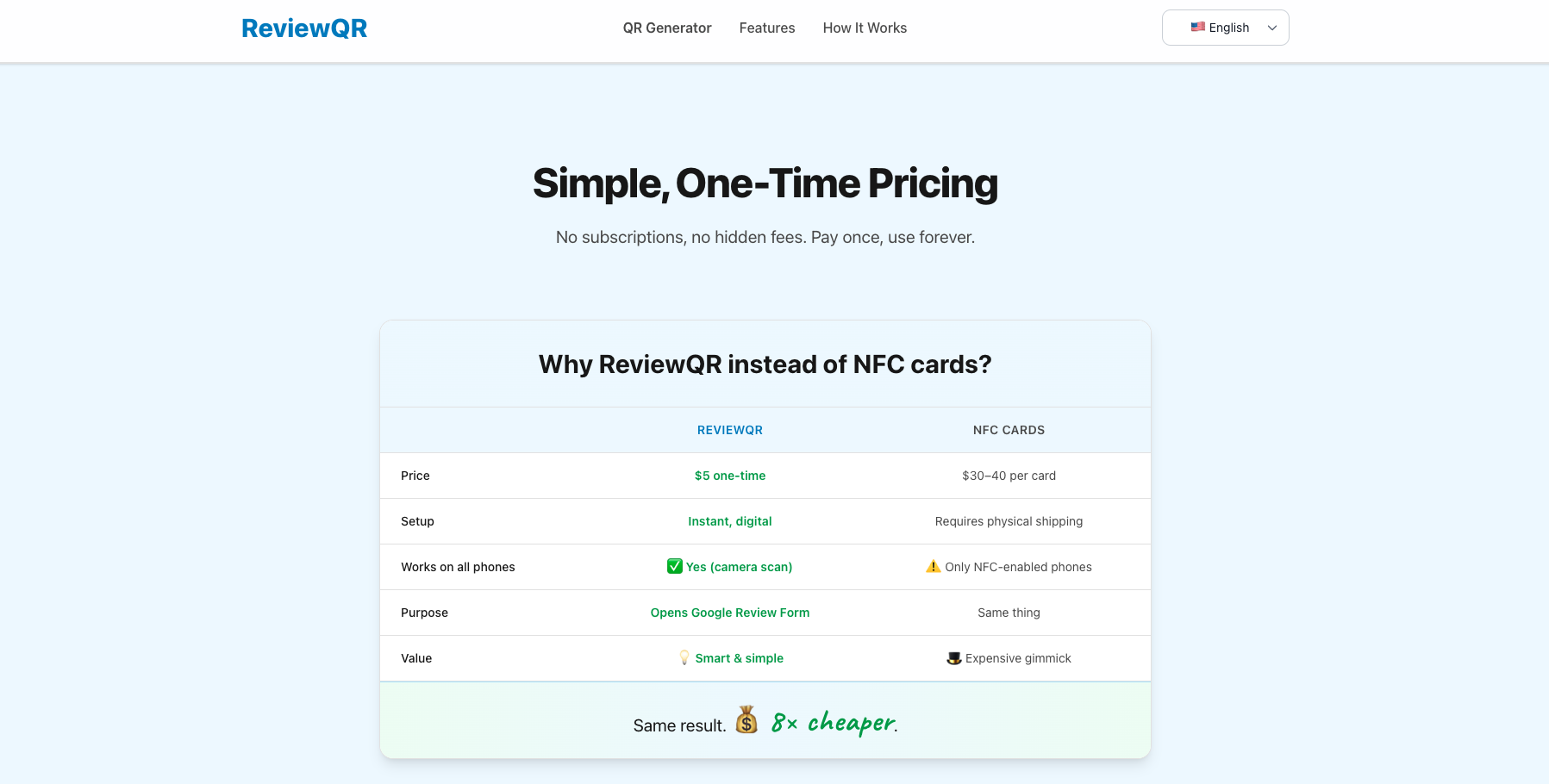This screenshot has height=784, width=1549.
Task: Click the lightbulb icon before Smart & simple
Action: coord(684,657)
